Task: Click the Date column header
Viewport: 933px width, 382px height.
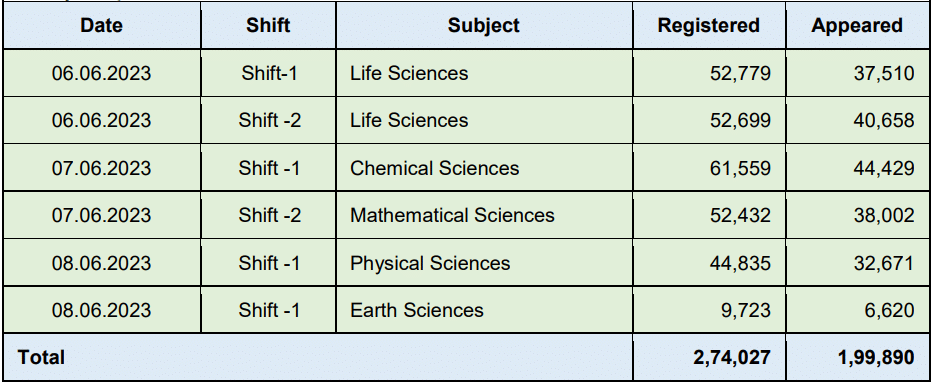Action: pyautogui.click(x=102, y=25)
